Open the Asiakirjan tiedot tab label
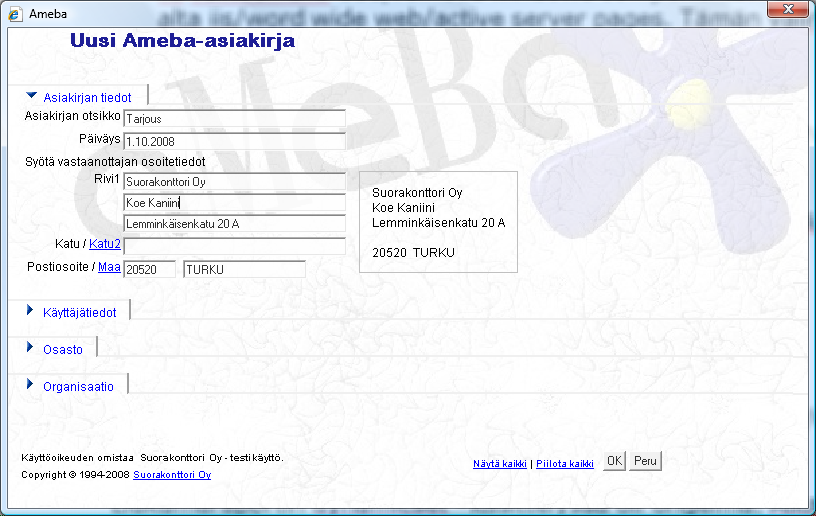This screenshot has height=516, width=816. pos(87,97)
